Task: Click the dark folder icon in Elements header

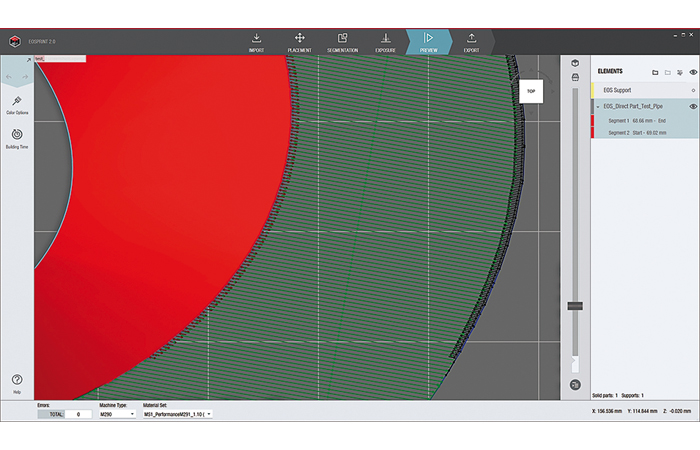Action: (x=655, y=72)
